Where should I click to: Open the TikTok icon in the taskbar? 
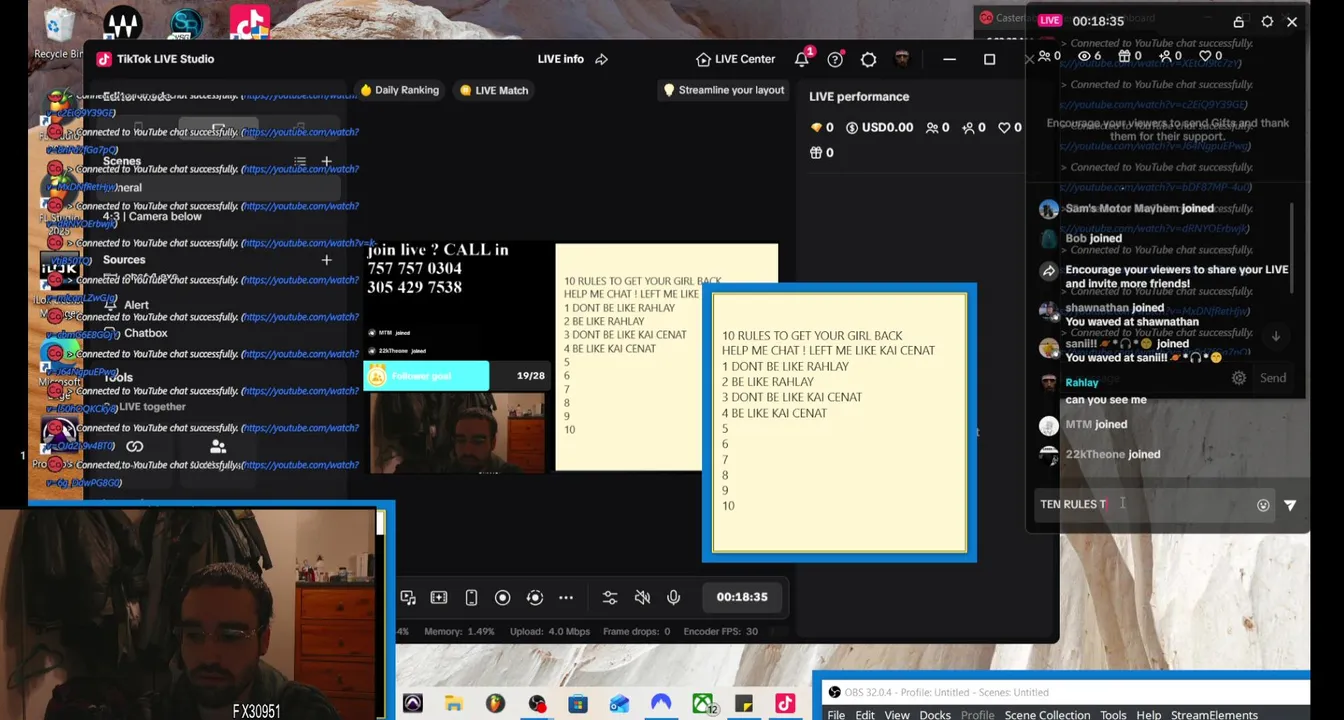pos(785,704)
